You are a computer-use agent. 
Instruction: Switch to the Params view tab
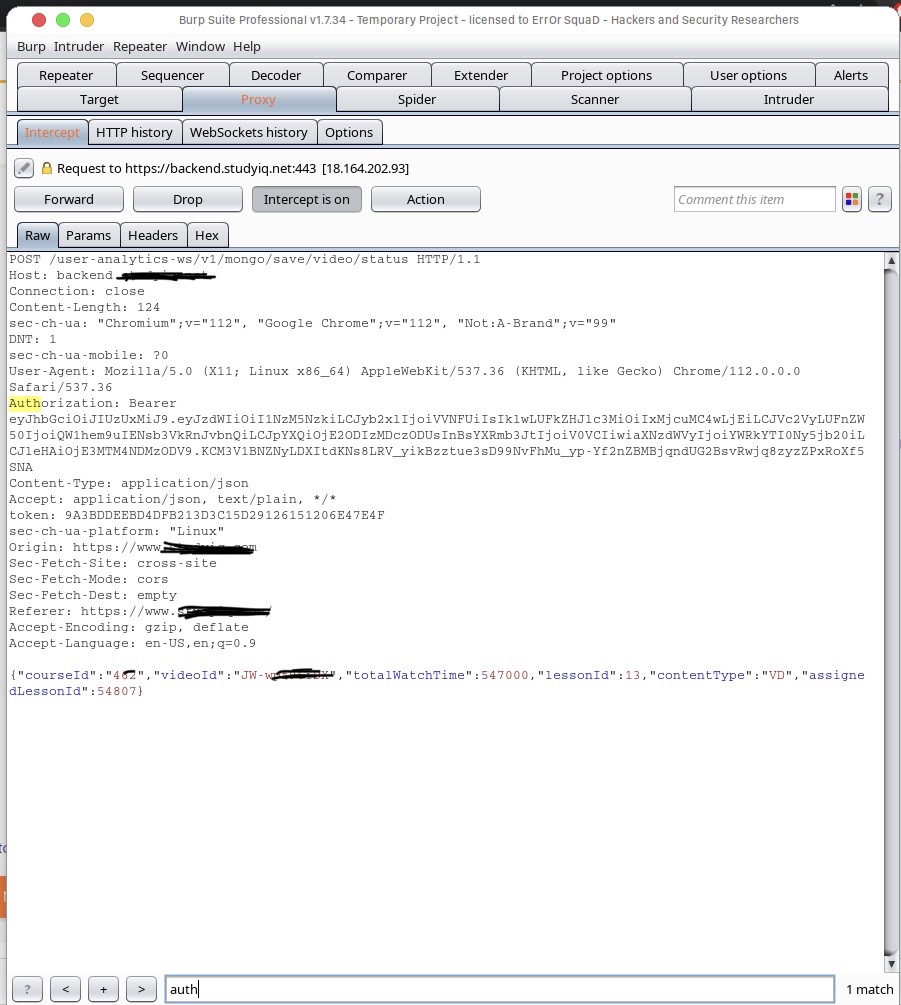(88, 235)
